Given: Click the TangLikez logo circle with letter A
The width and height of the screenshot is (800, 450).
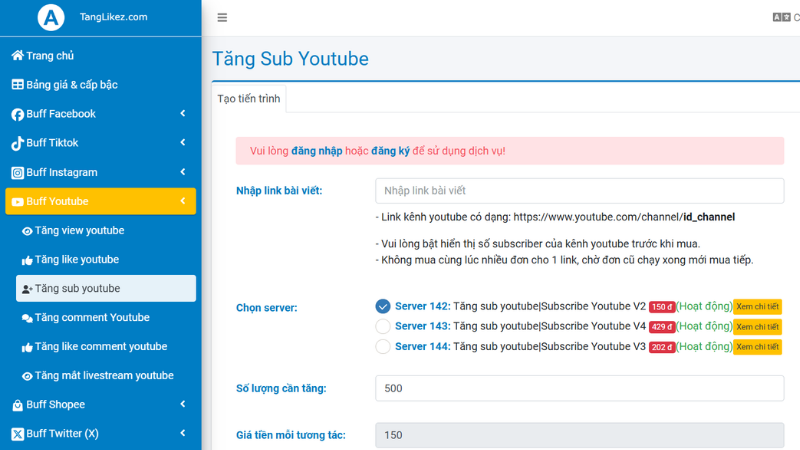Looking at the screenshot, I should point(51,17).
